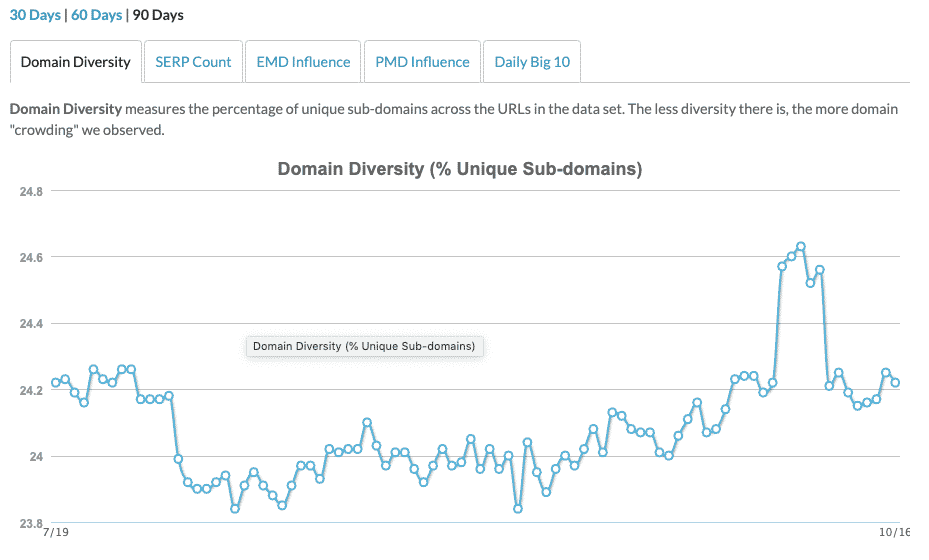Click the 7/19 start date label

56,532
